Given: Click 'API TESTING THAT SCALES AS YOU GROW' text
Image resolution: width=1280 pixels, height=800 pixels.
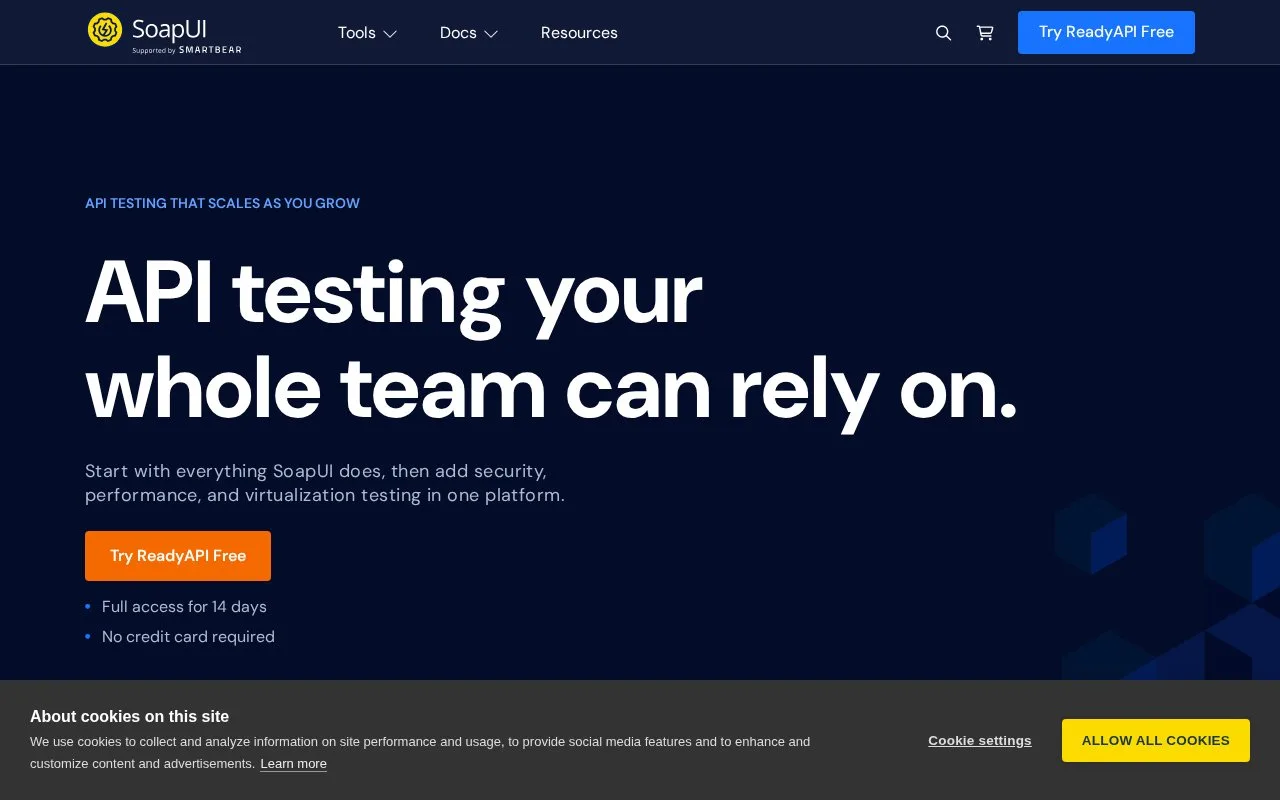Looking at the screenshot, I should 222,203.
